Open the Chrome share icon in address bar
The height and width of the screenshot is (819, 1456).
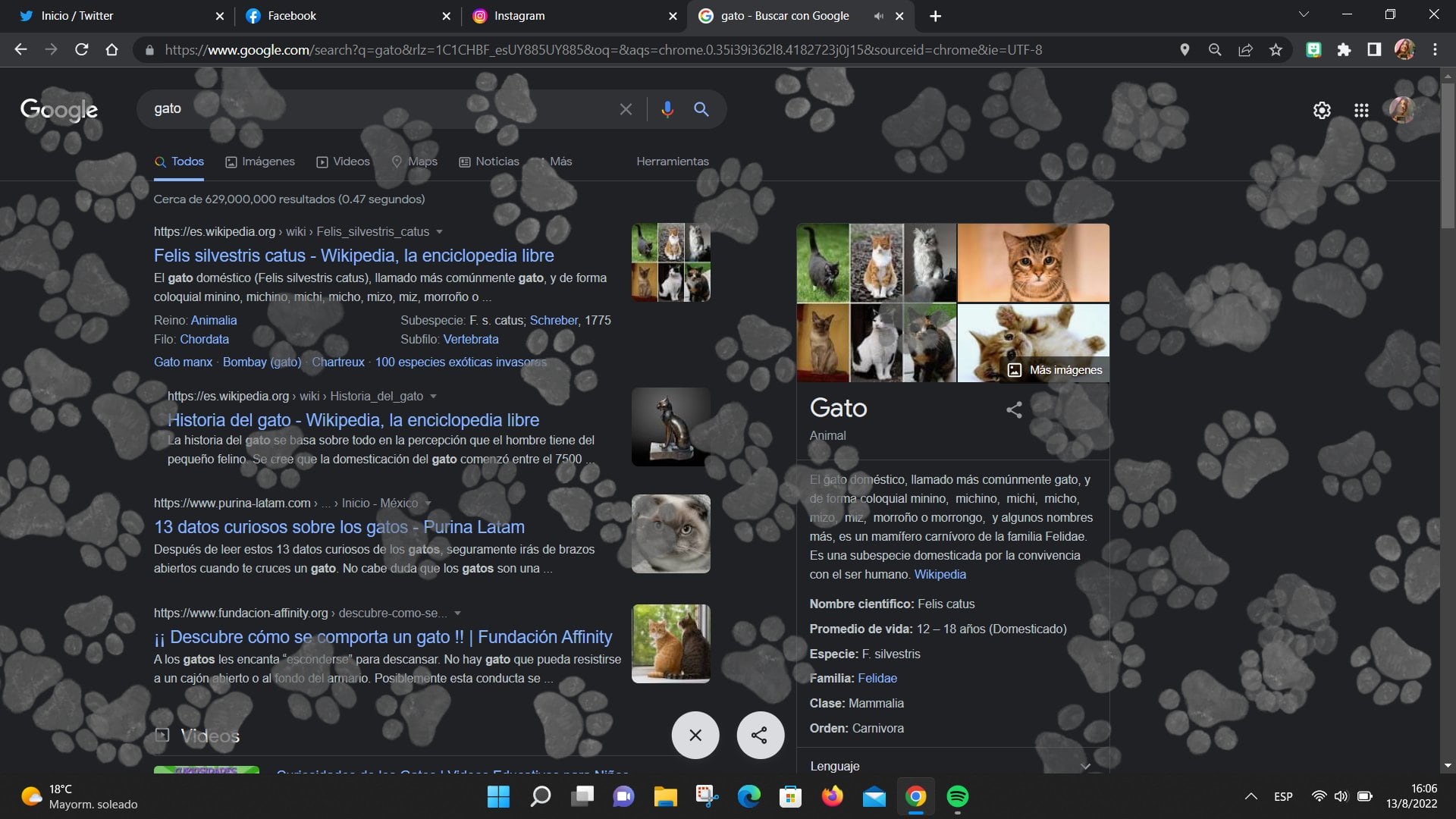coord(1245,49)
